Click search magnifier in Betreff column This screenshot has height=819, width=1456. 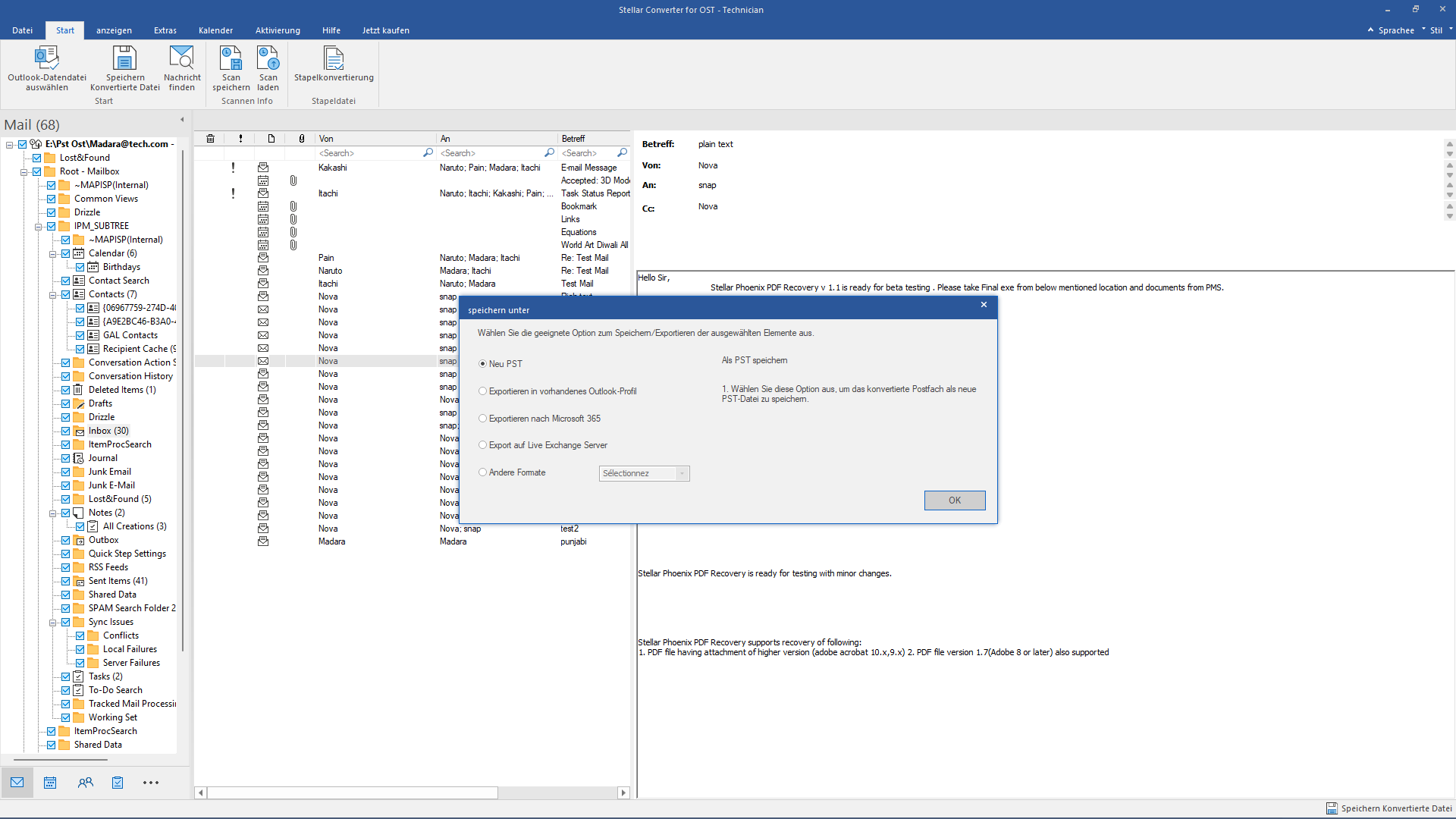(622, 153)
